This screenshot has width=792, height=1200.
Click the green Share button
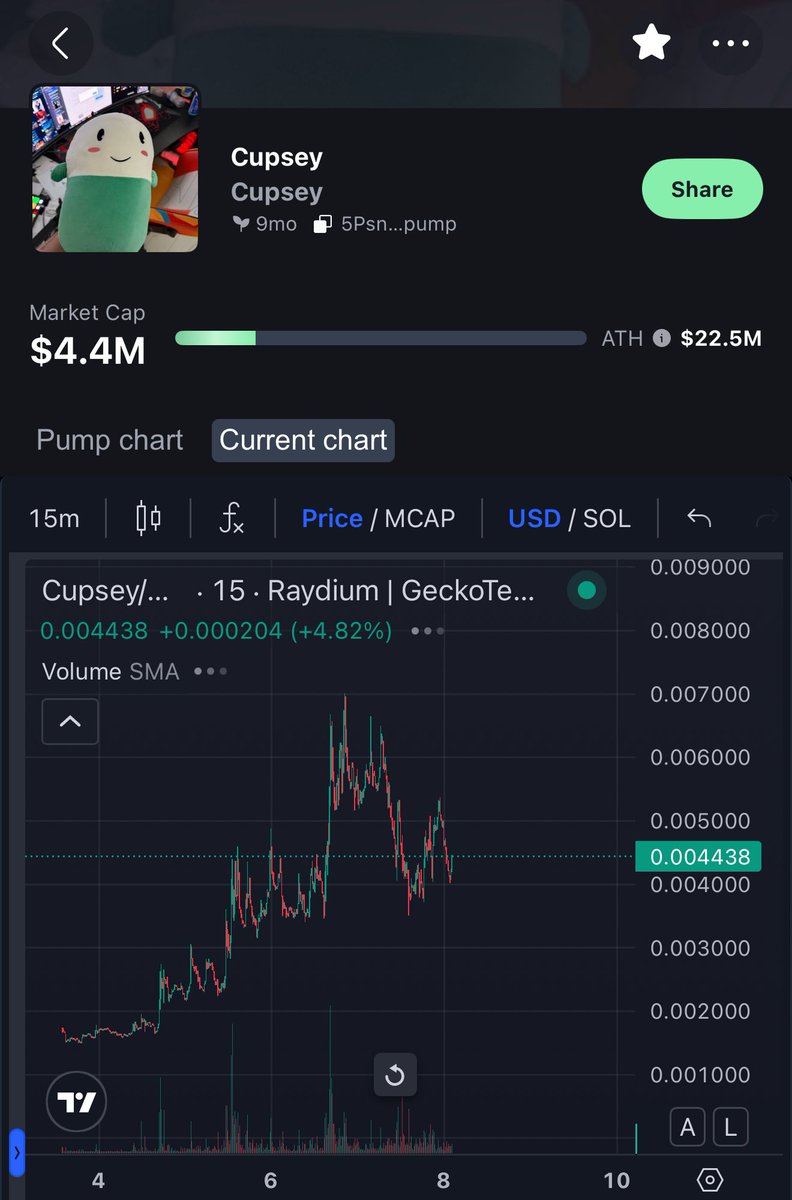702,189
